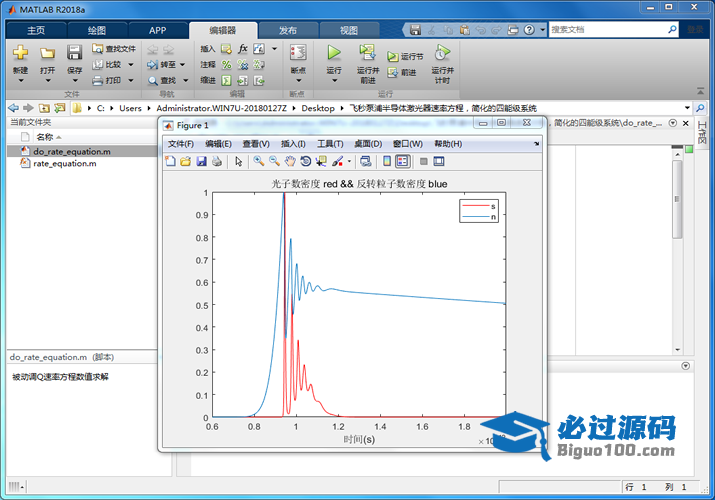The image size is (715, 500).
Task: Expand the Open (打开) dropdown arrow
Action: click(x=47, y=81)
